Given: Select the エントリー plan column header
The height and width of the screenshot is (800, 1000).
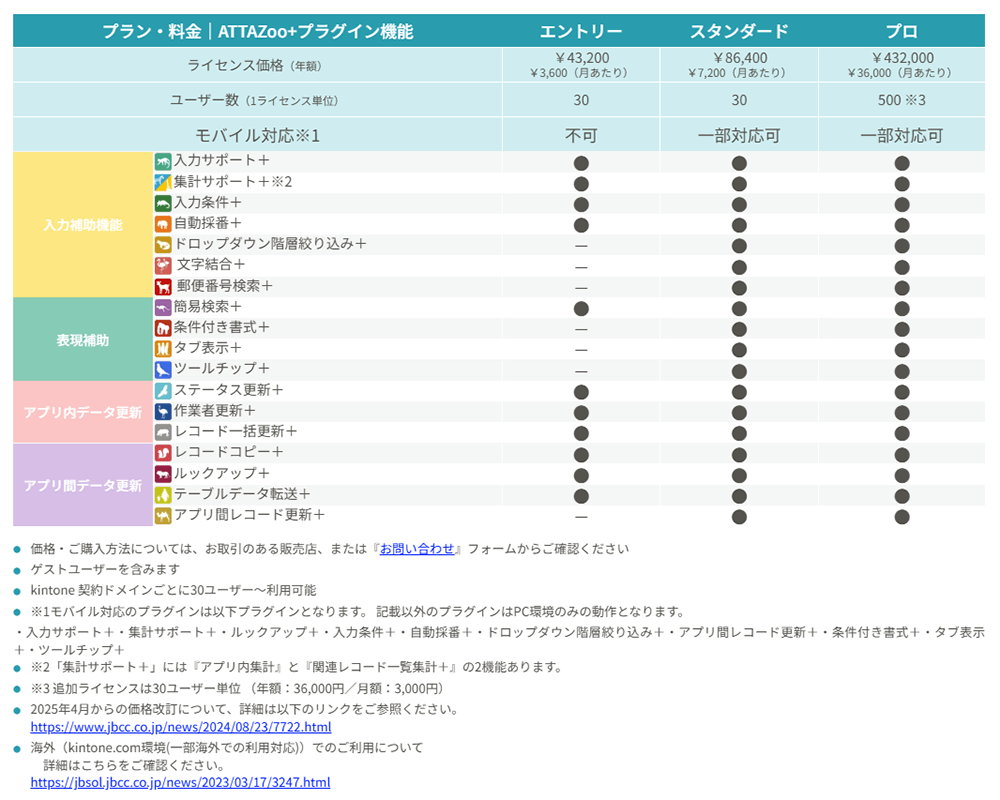Looking at the screenshot, I should point(581,30).
